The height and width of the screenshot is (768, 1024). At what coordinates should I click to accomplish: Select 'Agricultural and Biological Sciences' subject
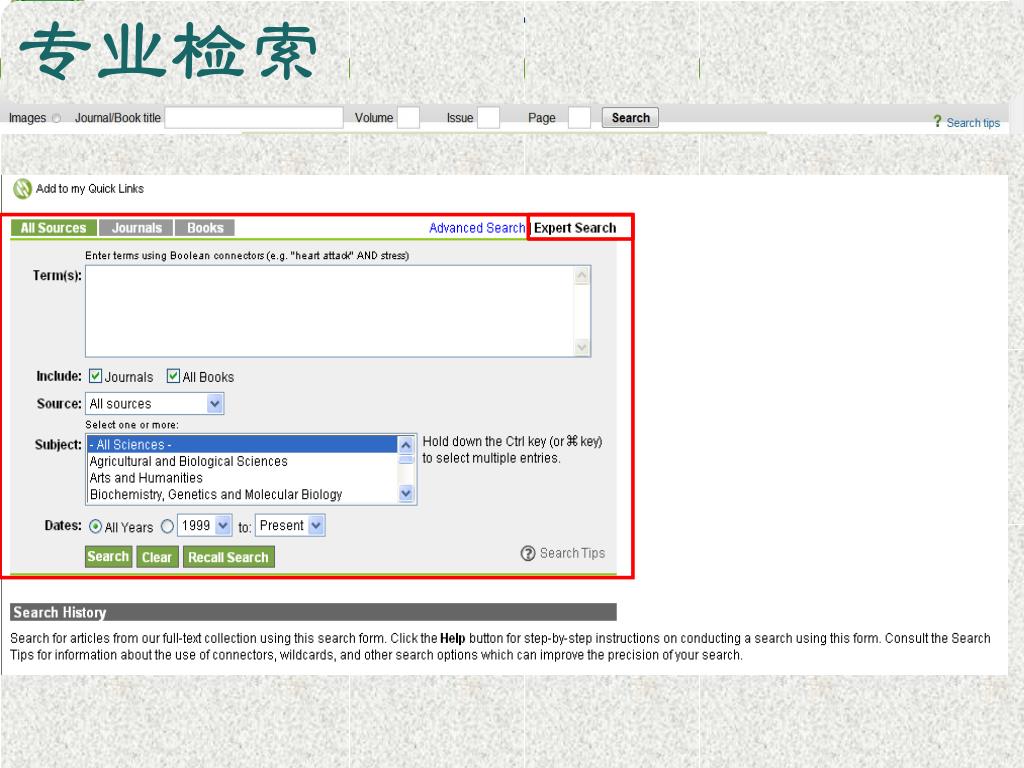pos(242,462)
